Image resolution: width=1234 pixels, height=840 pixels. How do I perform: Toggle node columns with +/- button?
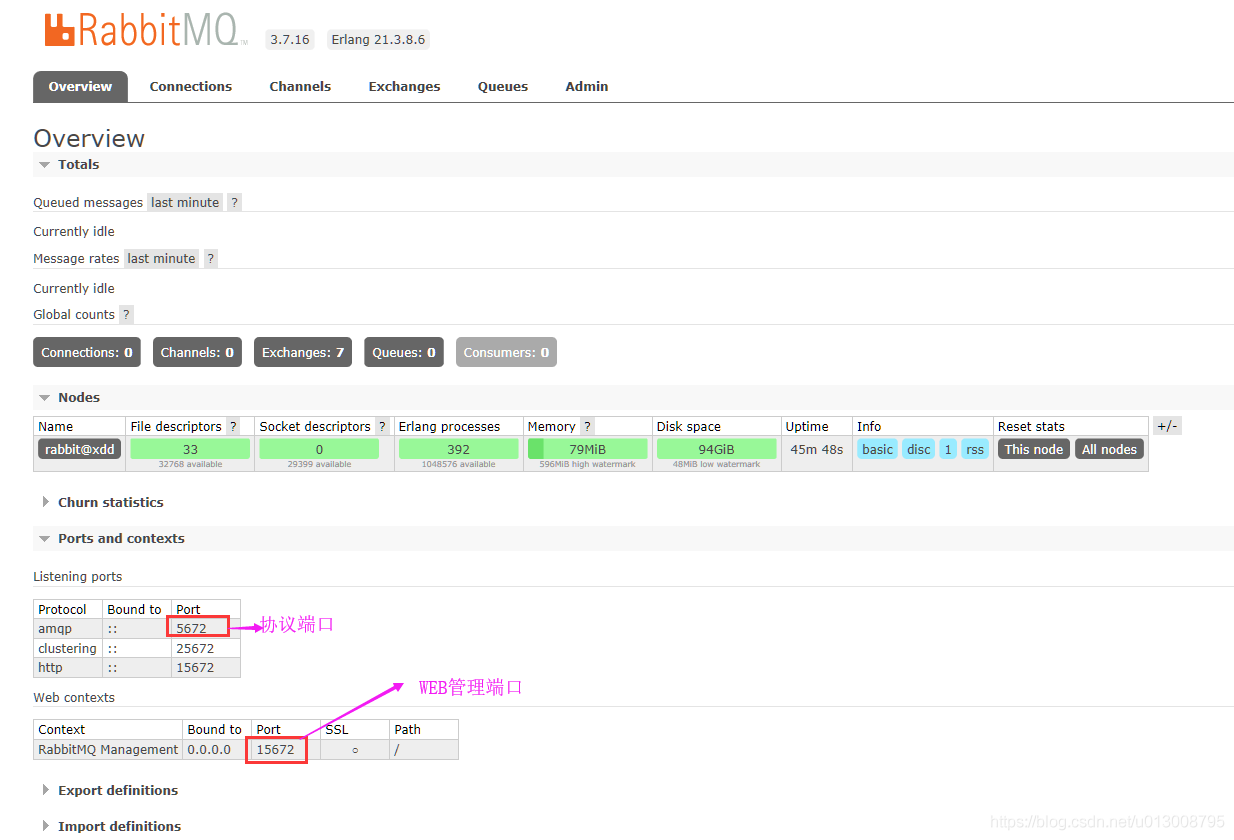(1167, 426)
